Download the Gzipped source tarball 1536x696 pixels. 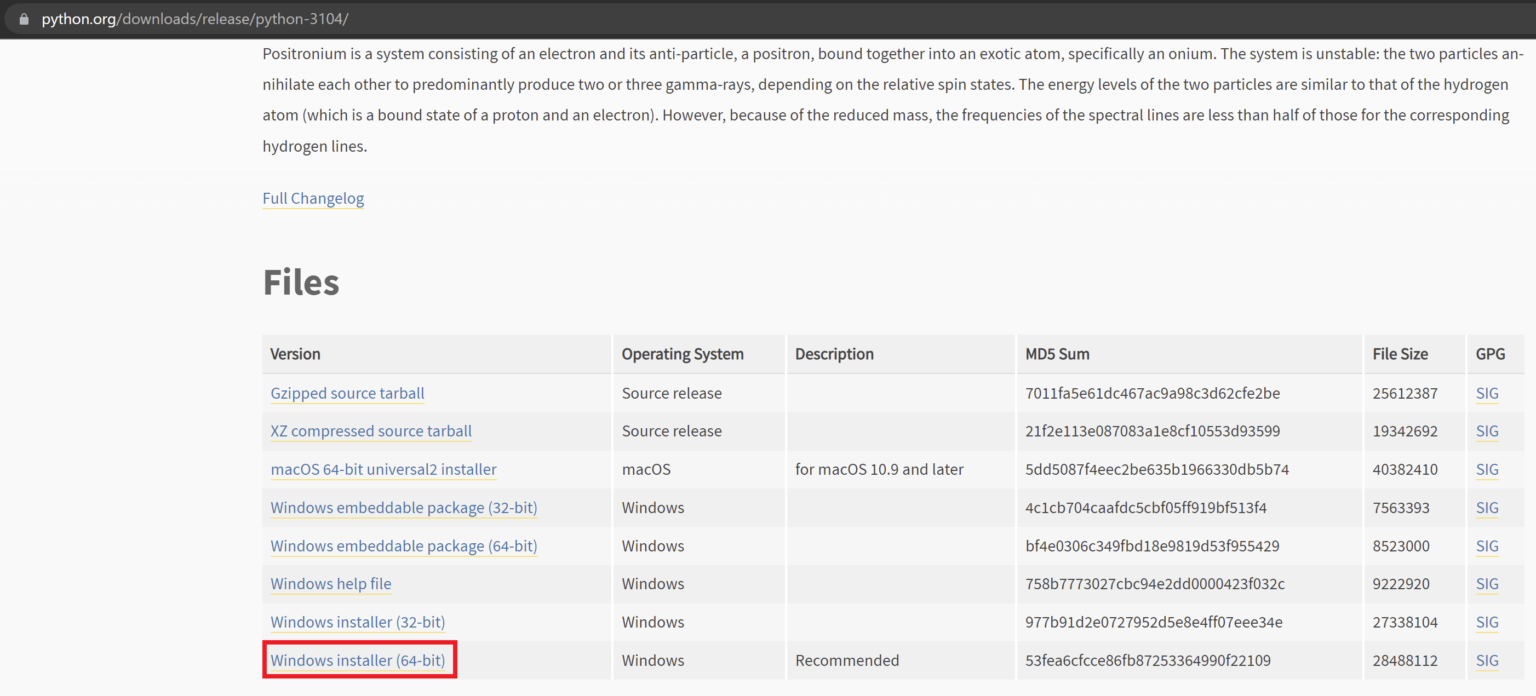[347, 393]
